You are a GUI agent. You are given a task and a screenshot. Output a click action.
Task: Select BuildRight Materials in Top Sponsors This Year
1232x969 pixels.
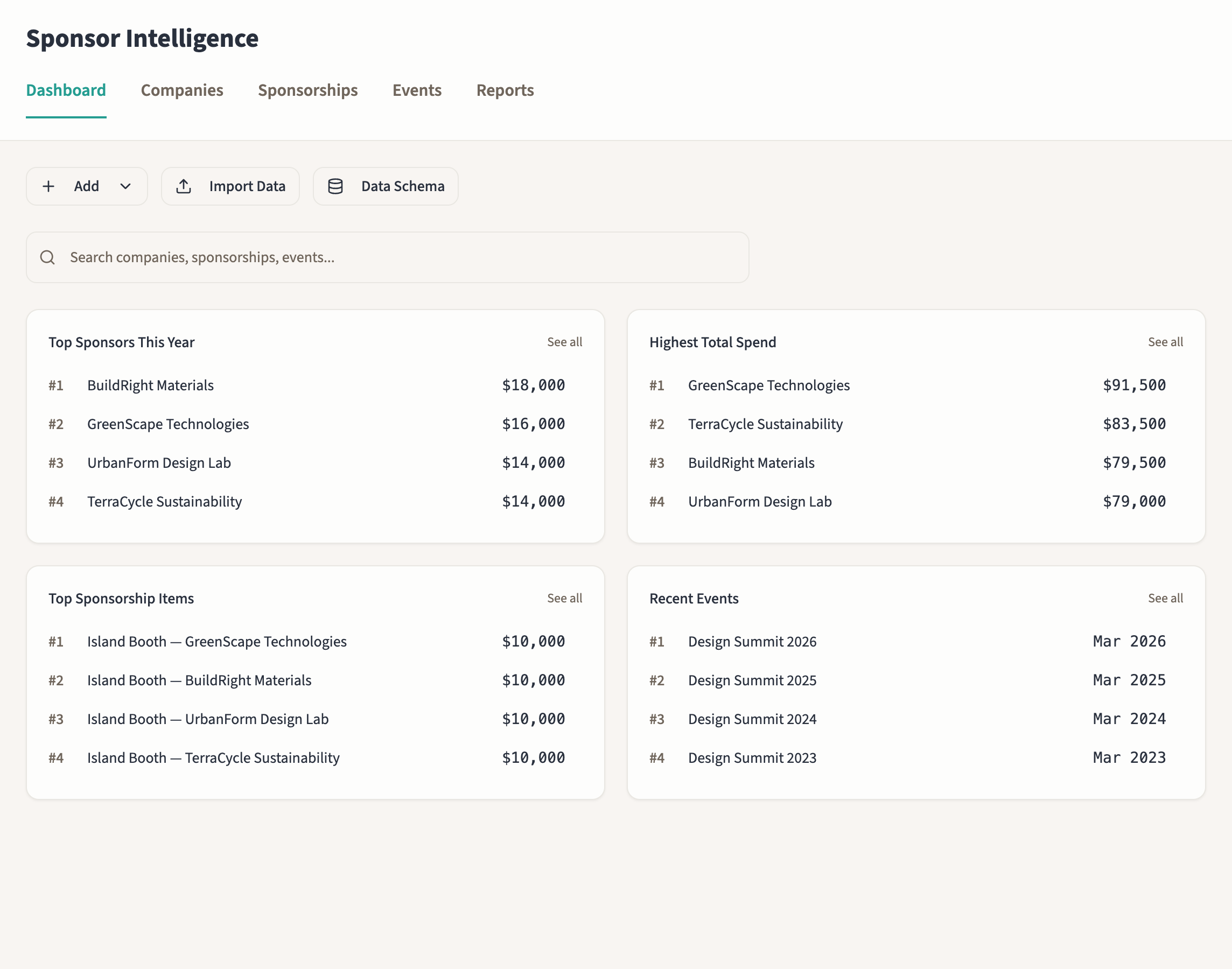(x=150, y=385)
